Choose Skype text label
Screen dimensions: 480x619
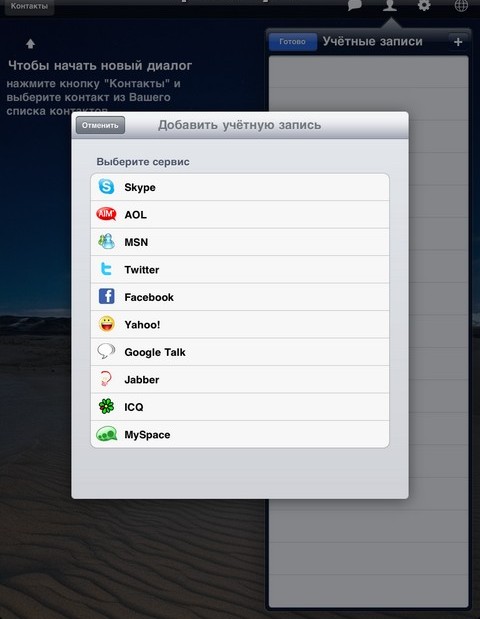(140, 188)
